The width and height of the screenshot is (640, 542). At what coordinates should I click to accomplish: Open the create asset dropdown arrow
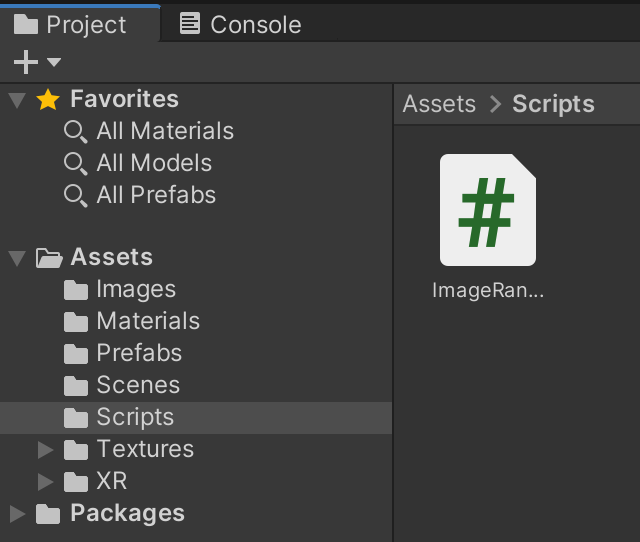coord(54,63)
